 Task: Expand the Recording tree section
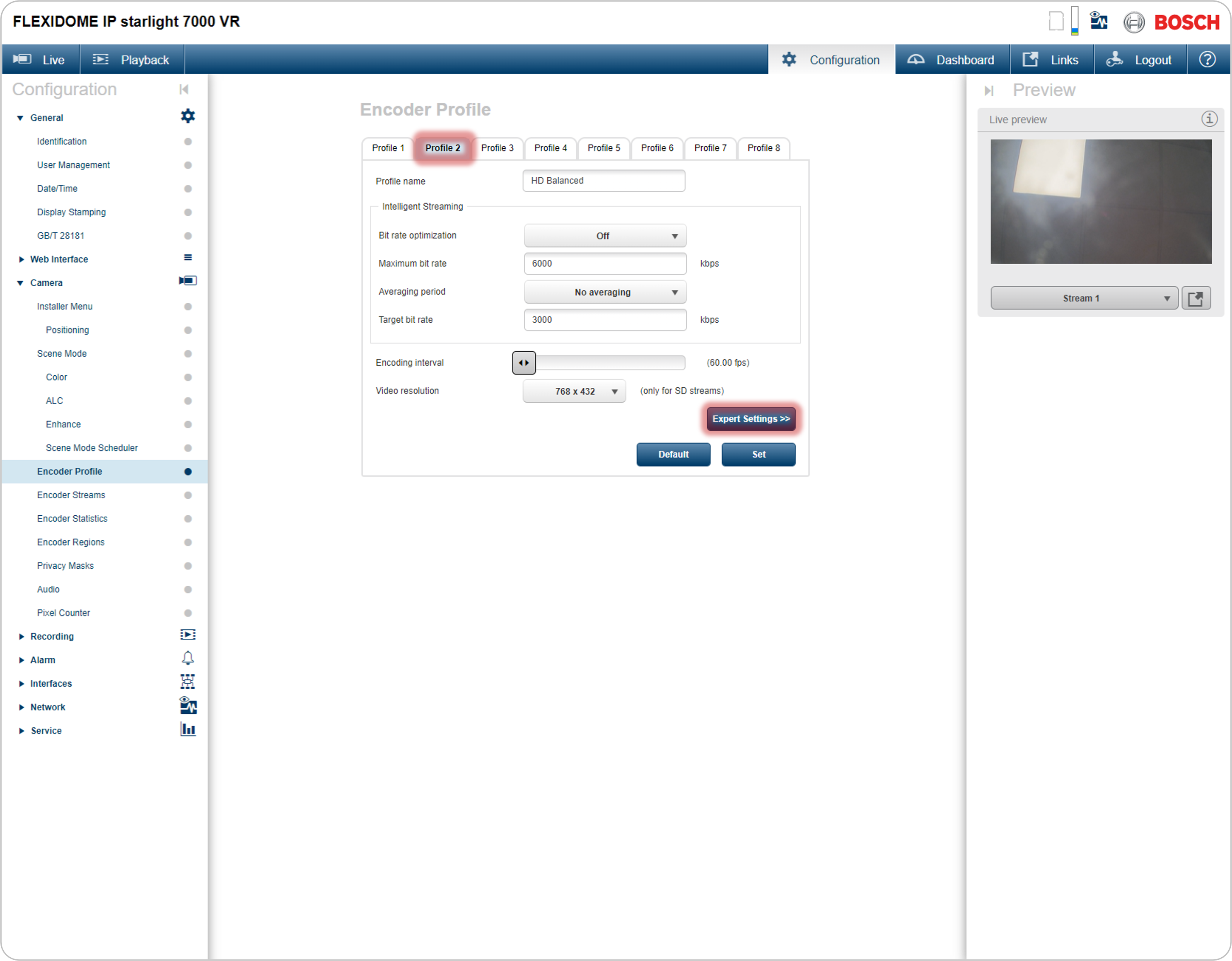[21, 637]
